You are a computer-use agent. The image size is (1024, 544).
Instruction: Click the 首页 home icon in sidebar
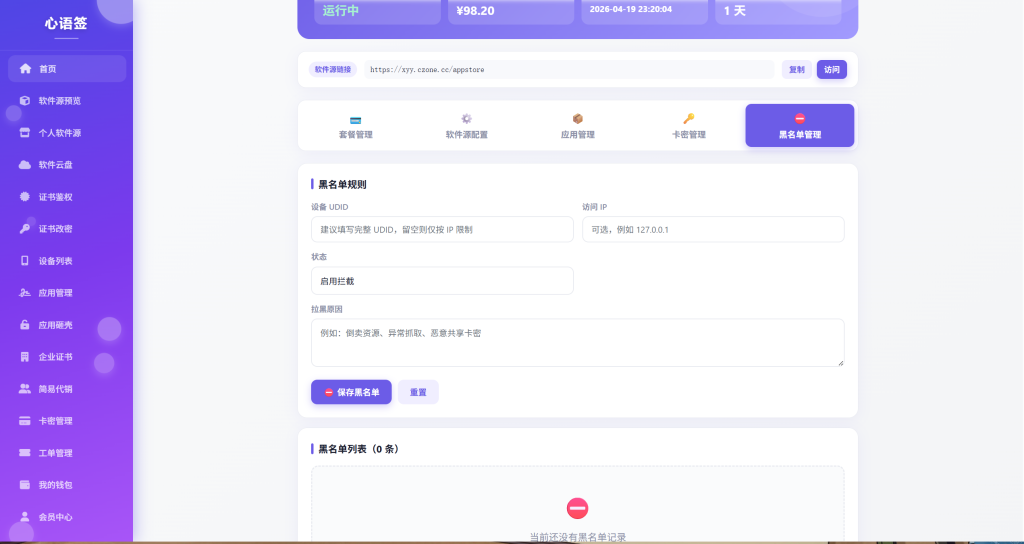(x=25, y=69)
